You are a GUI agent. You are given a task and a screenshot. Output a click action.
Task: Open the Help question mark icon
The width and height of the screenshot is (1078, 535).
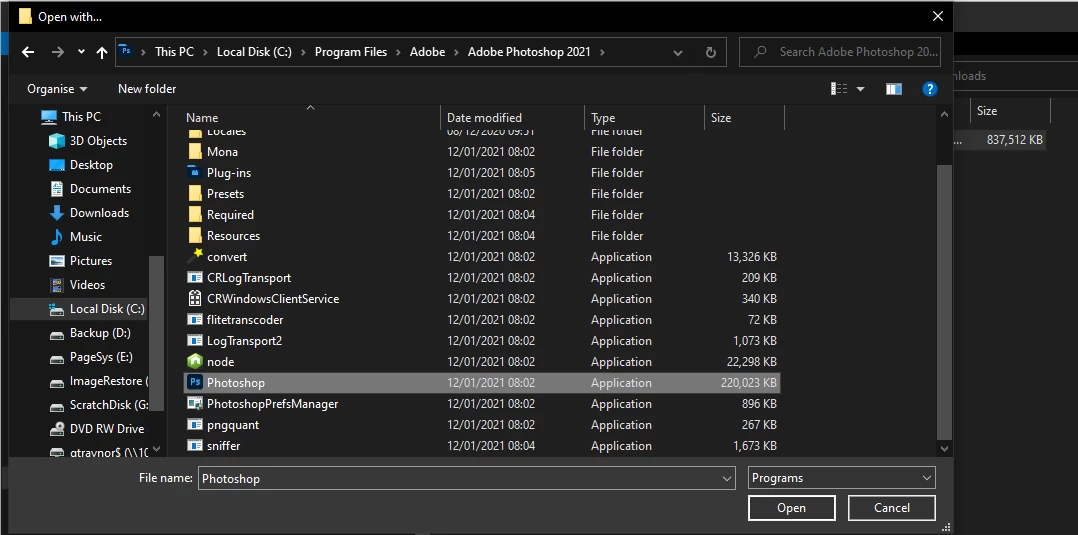tap(930, 89)
